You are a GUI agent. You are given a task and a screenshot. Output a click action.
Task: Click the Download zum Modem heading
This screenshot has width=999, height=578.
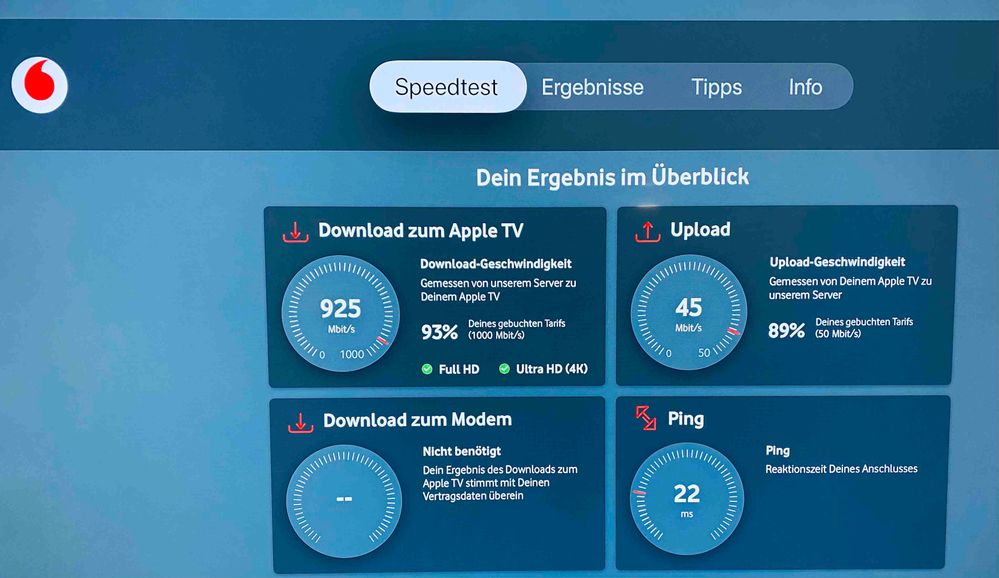(417, 420)
